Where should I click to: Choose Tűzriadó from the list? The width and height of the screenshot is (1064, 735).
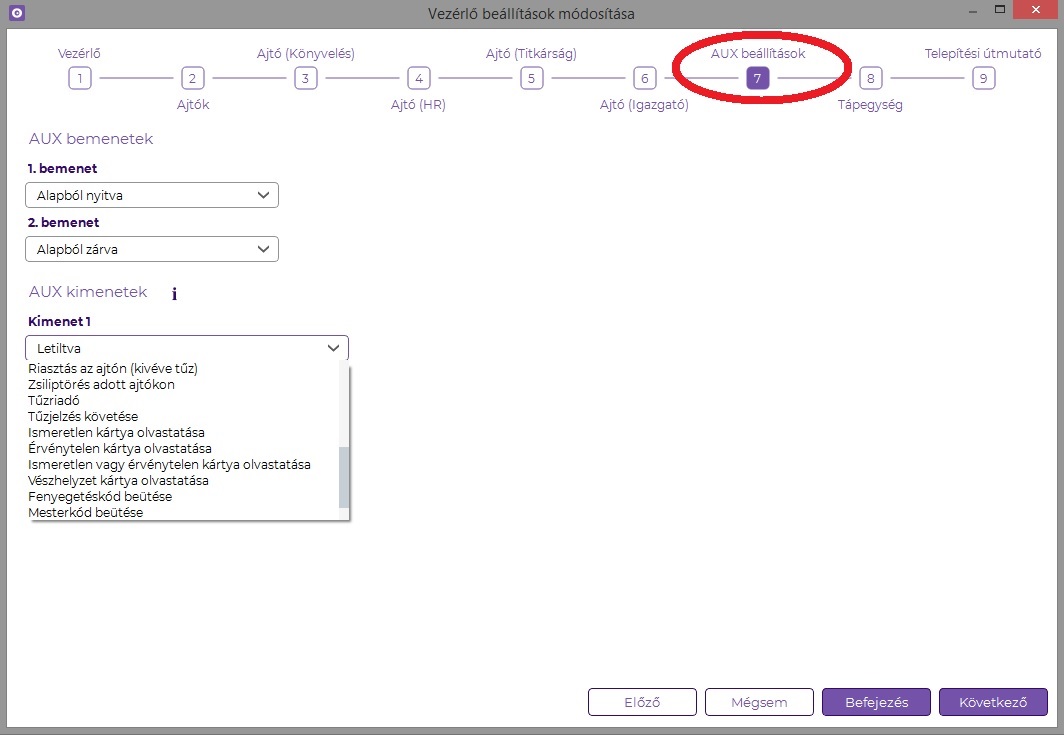click(x=54, y=400)
